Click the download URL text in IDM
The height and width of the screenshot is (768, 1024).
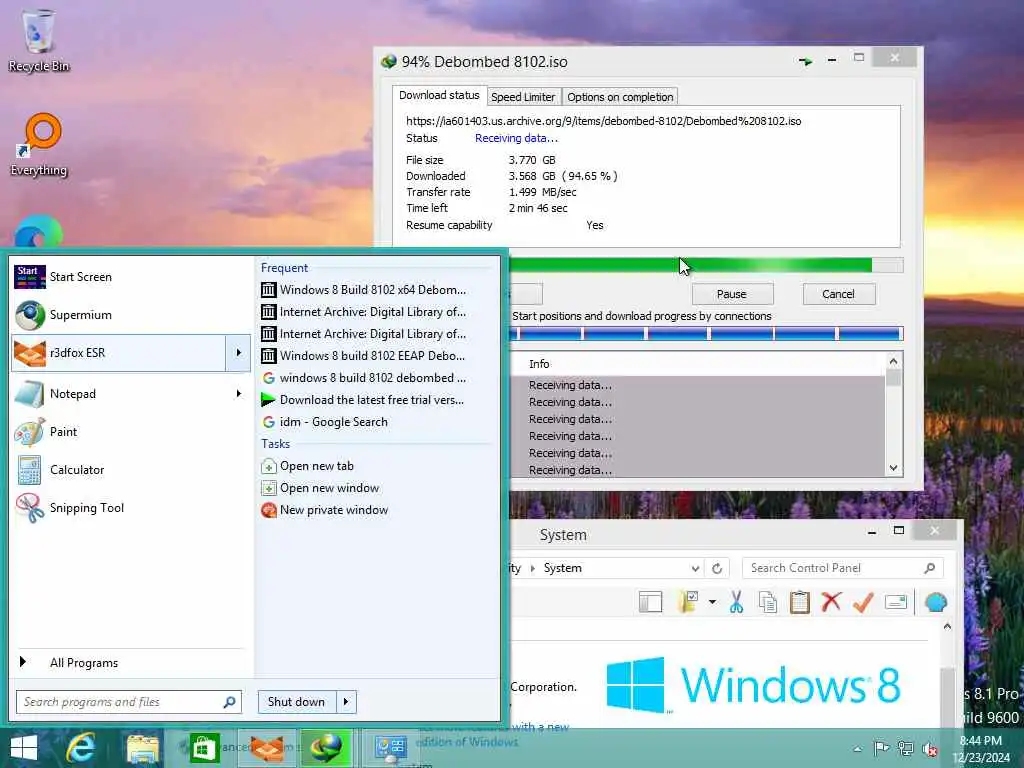click(603, 121)
